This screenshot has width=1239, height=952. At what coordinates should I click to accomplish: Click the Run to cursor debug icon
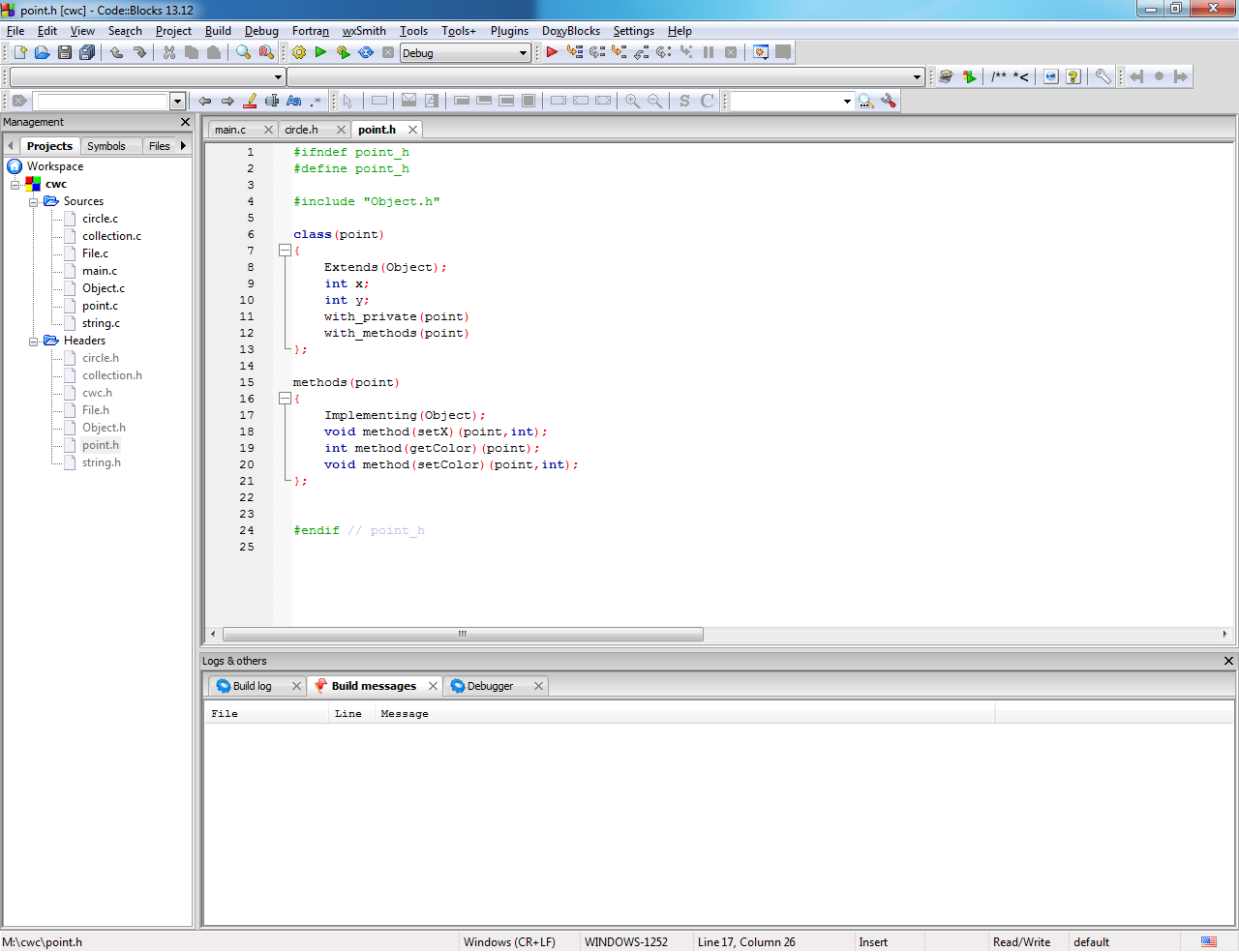pos(574,52)
